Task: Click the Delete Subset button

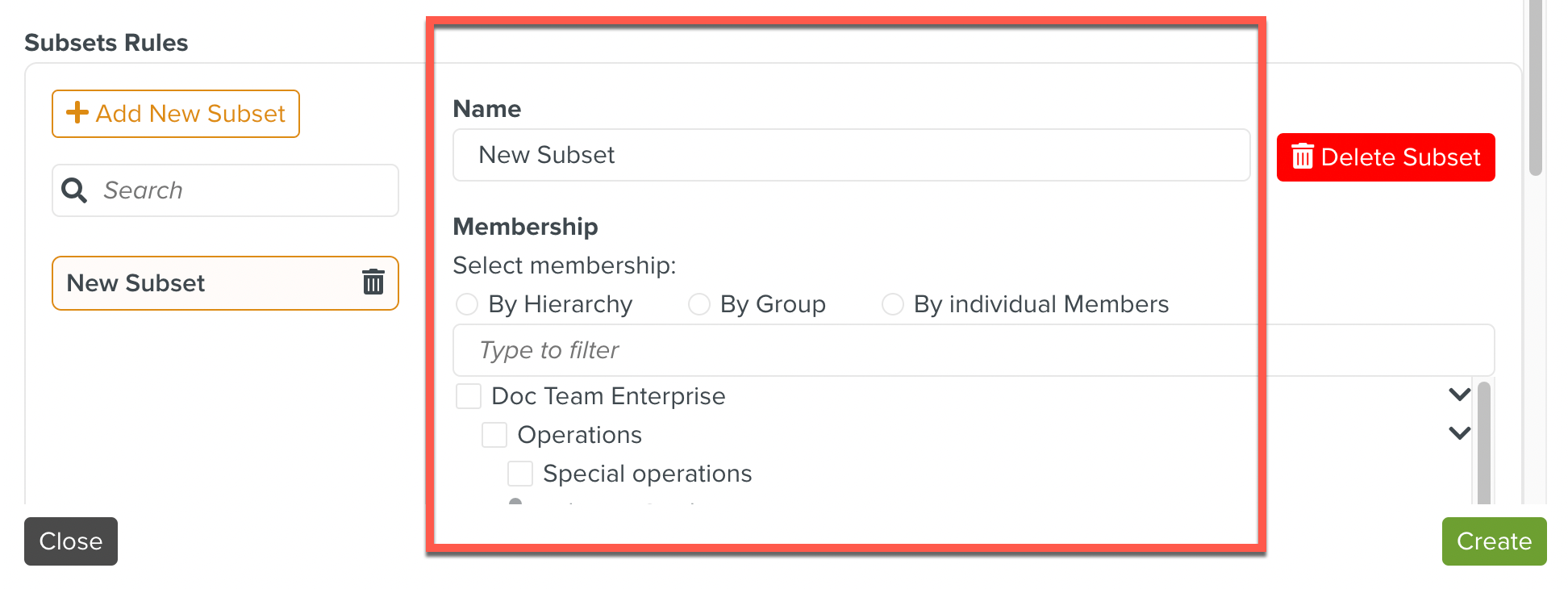Action: pos(1386,157)
